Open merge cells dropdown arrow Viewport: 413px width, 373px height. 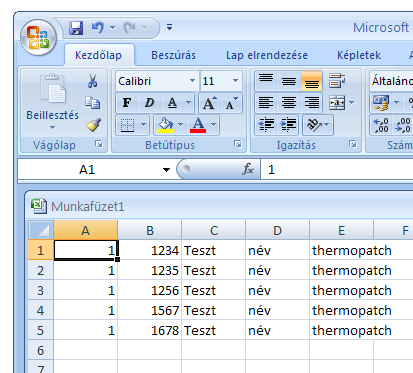tap(352, 103)
